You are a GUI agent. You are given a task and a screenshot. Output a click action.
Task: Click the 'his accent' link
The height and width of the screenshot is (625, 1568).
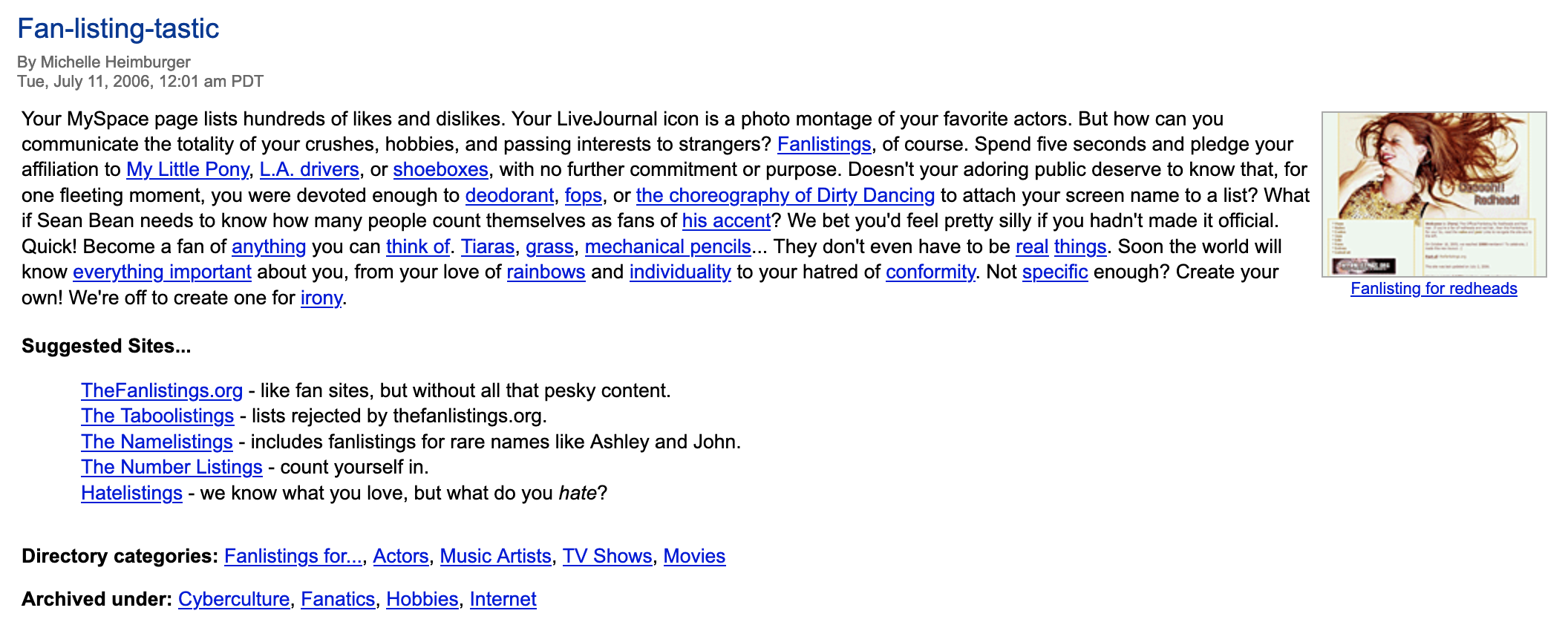point(726,220)
